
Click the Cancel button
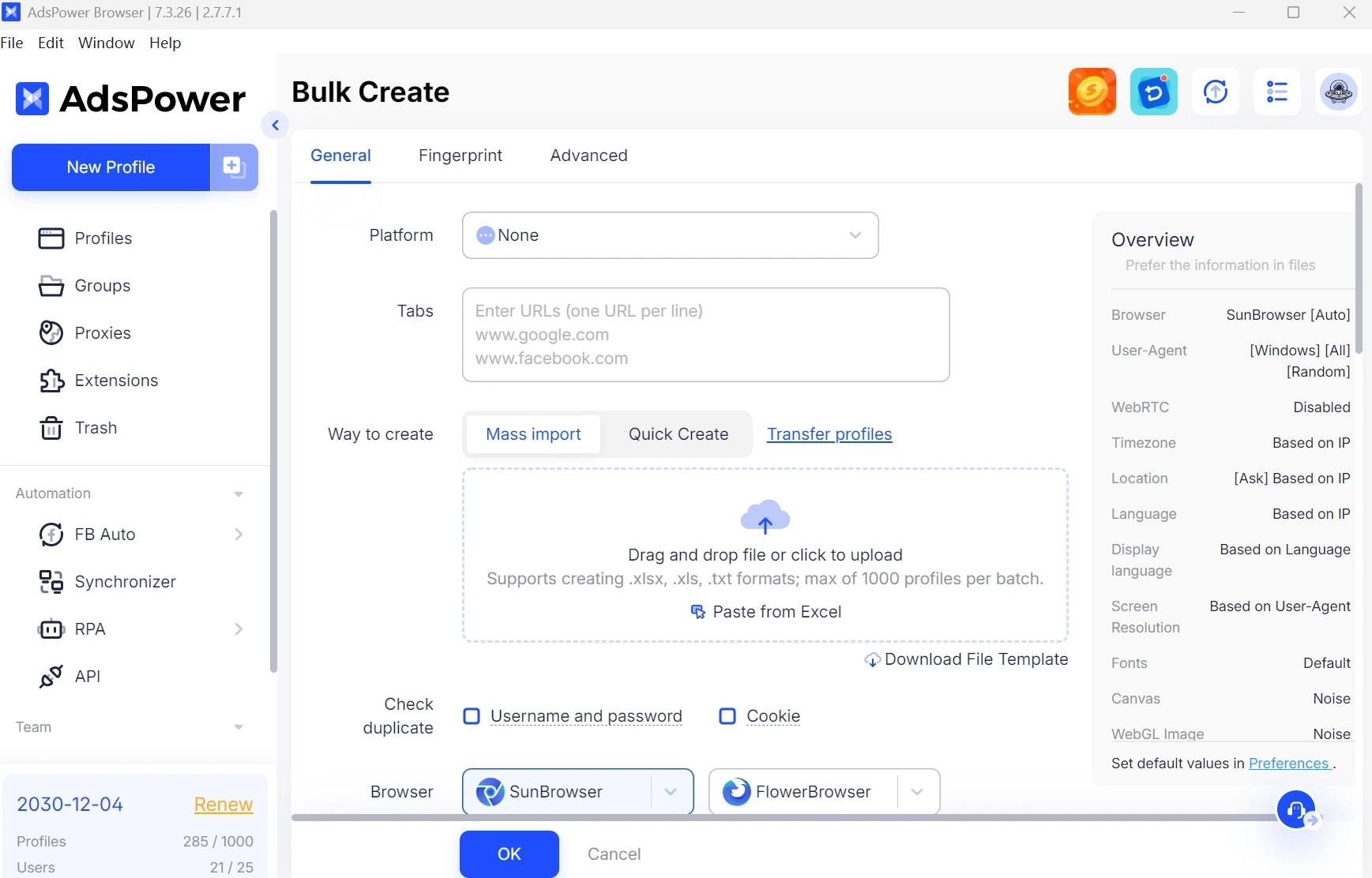[x=614, y=854]
